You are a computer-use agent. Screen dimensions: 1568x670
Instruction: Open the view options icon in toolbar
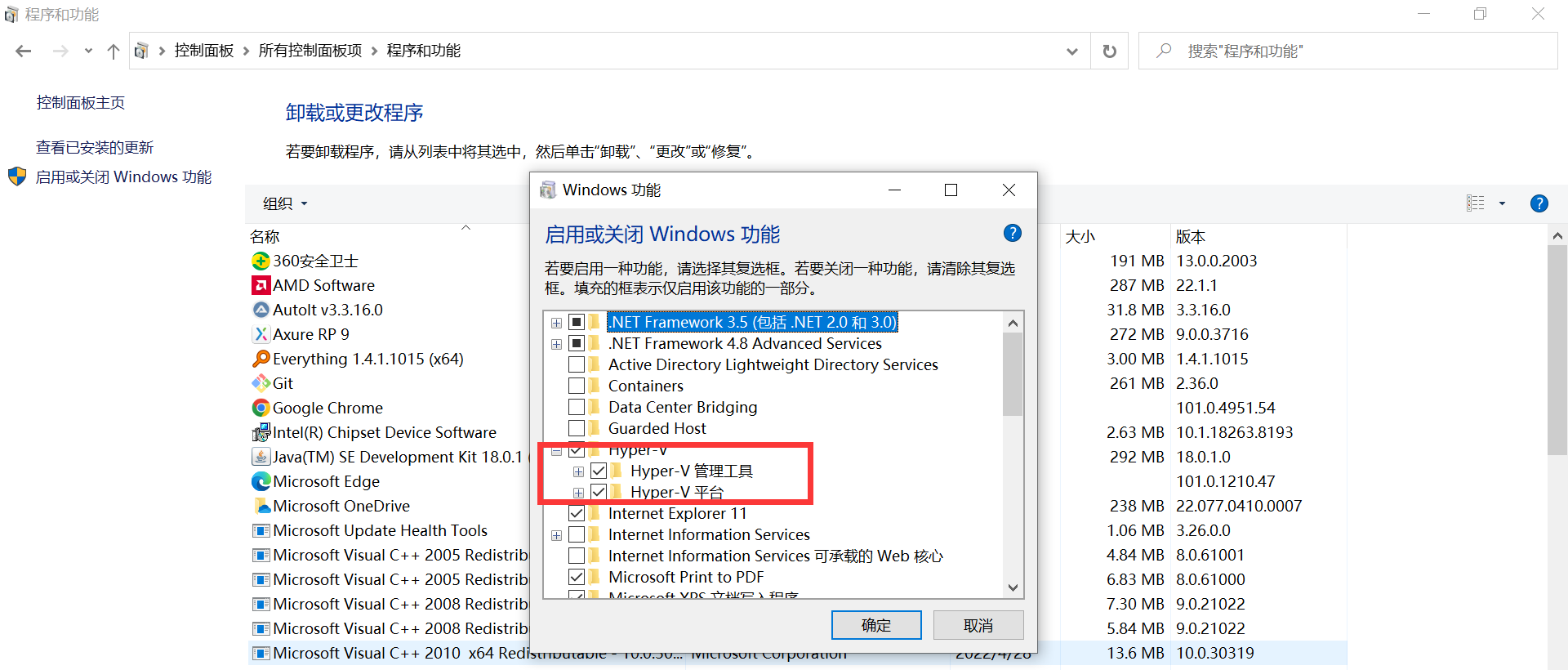click(1476, 203)
